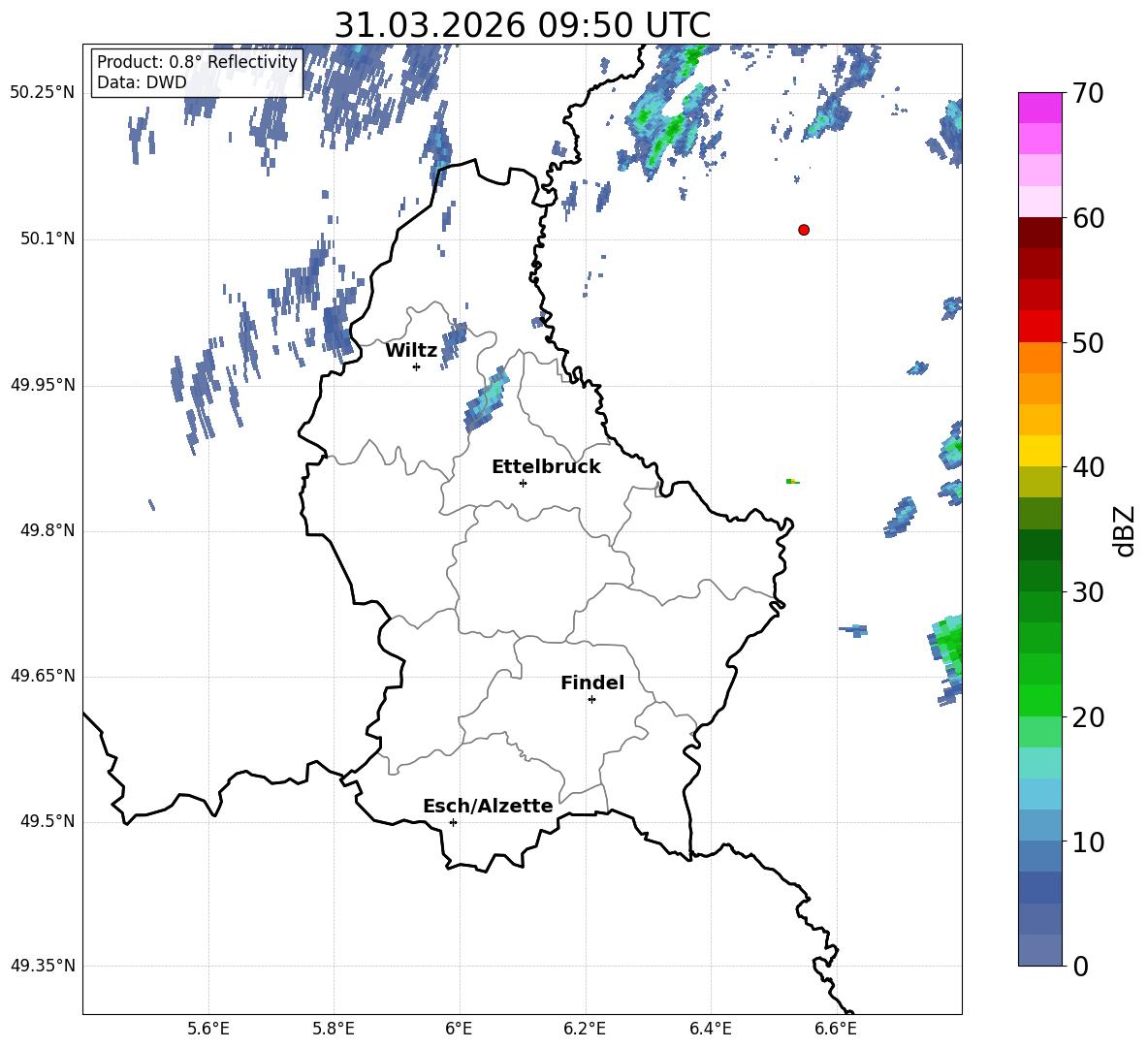Image resolution: width=1148 pixels, height=1048 pixels.
Task: Click the 20 colorbar tick label
Action: [1088, 717]
